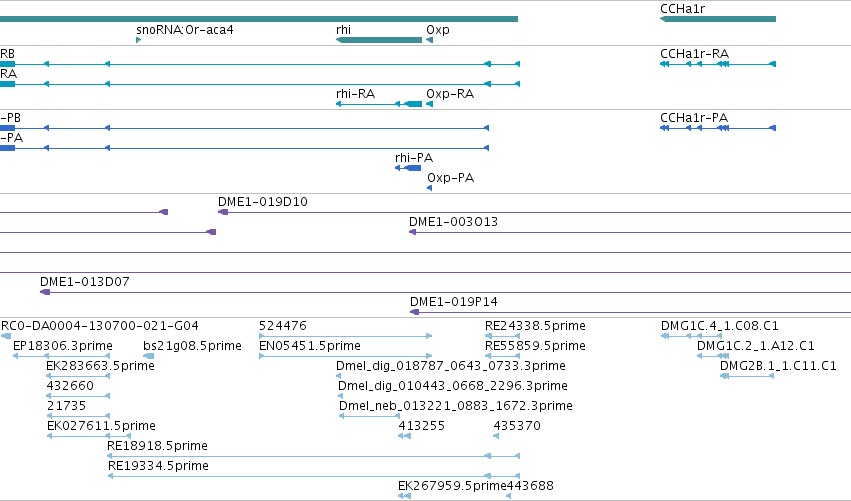
Task: Click the thick rhi-RA exon block
Action: coord(414,104)
